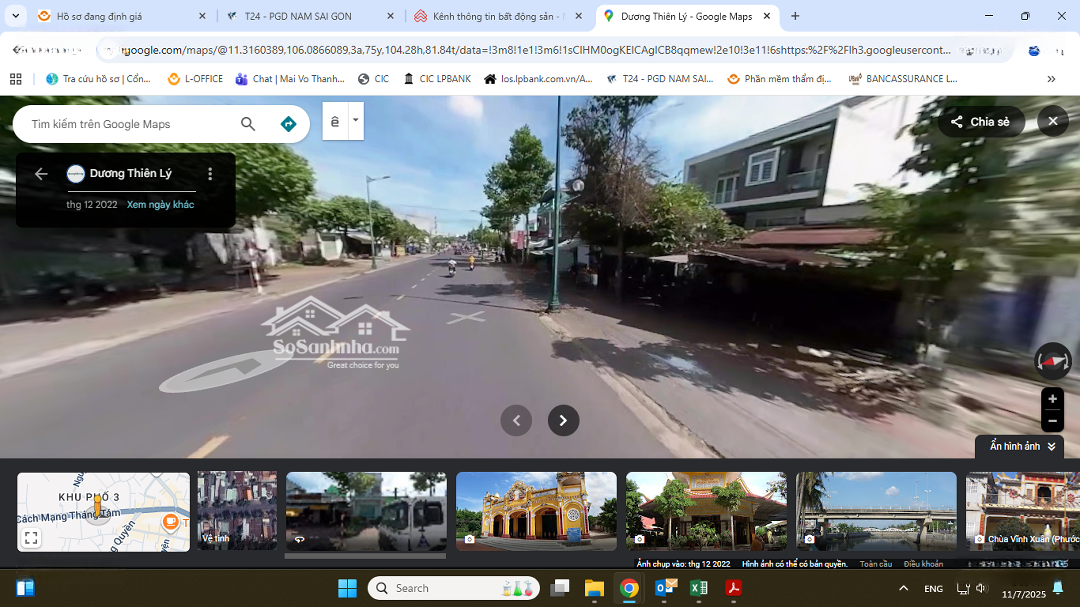Select the yellow temple gate thumbnail
This screenshot has height=607, width=1080.
click(x=536, y=511)
